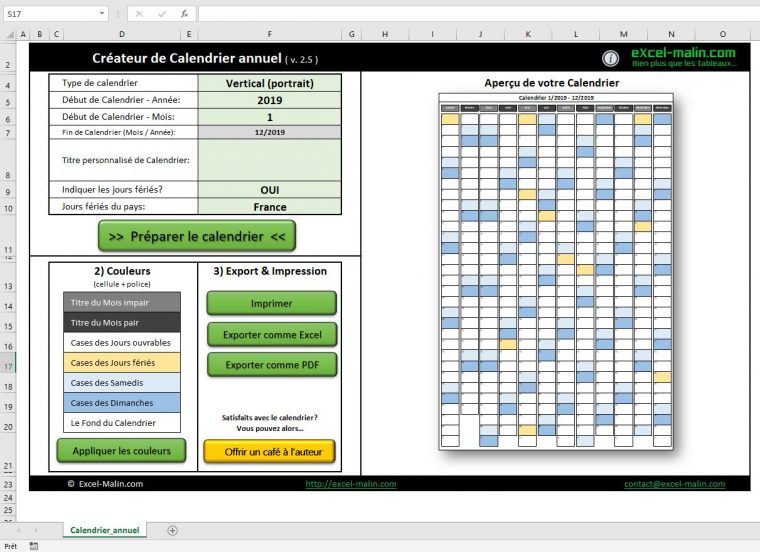Select the Vertical (portrait) calendar type cell

pyautogui.click(x=269, y=83)
